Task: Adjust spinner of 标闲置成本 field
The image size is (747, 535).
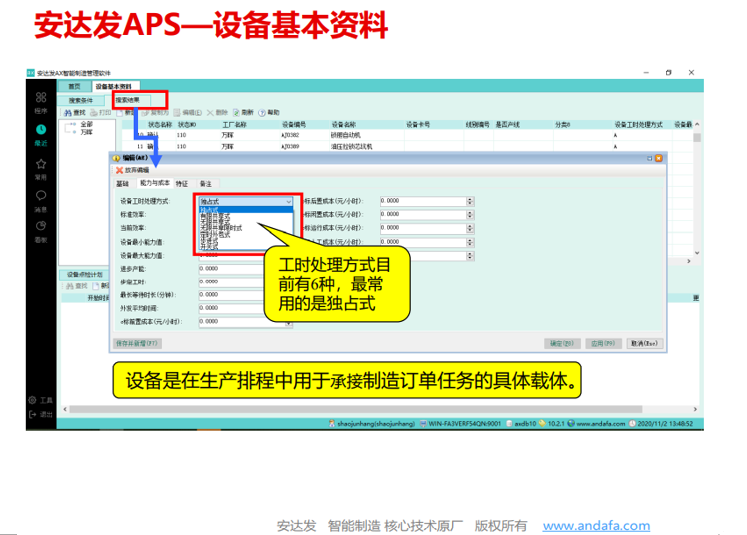Action: 470,214
